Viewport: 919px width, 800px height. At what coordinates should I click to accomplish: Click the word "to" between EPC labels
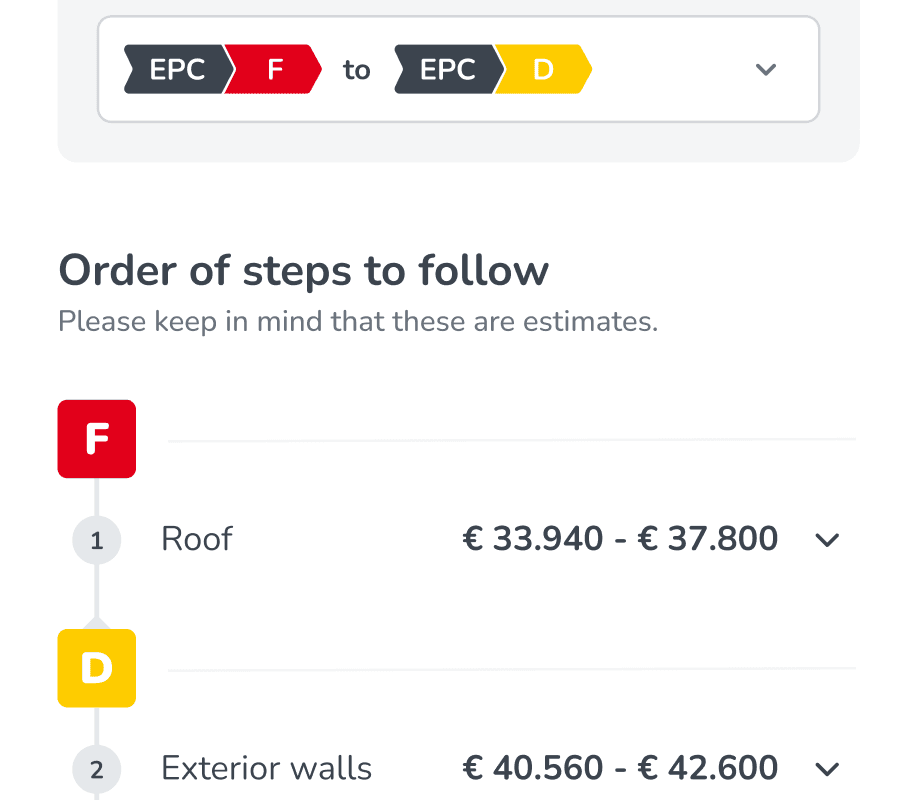pyautogui.click(x=357, y=70)
